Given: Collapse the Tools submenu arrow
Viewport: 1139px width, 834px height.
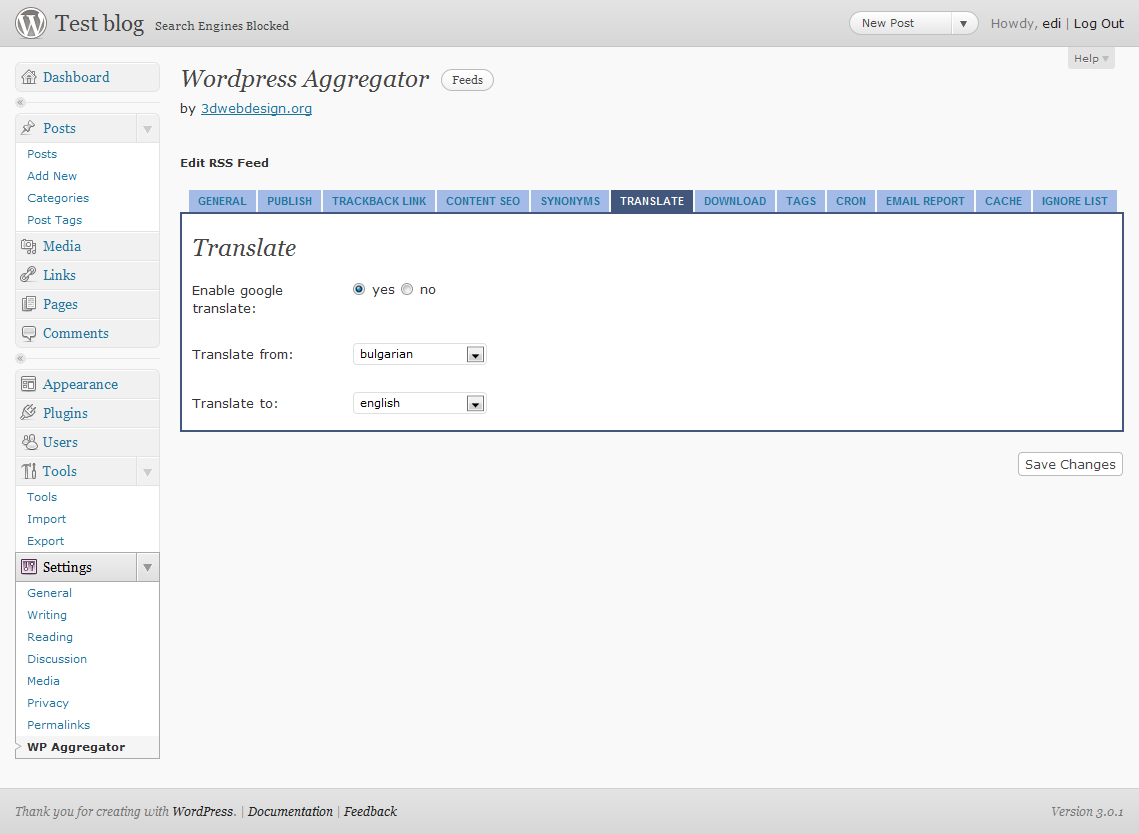Looking at the screenshot, I should [147, 471].
